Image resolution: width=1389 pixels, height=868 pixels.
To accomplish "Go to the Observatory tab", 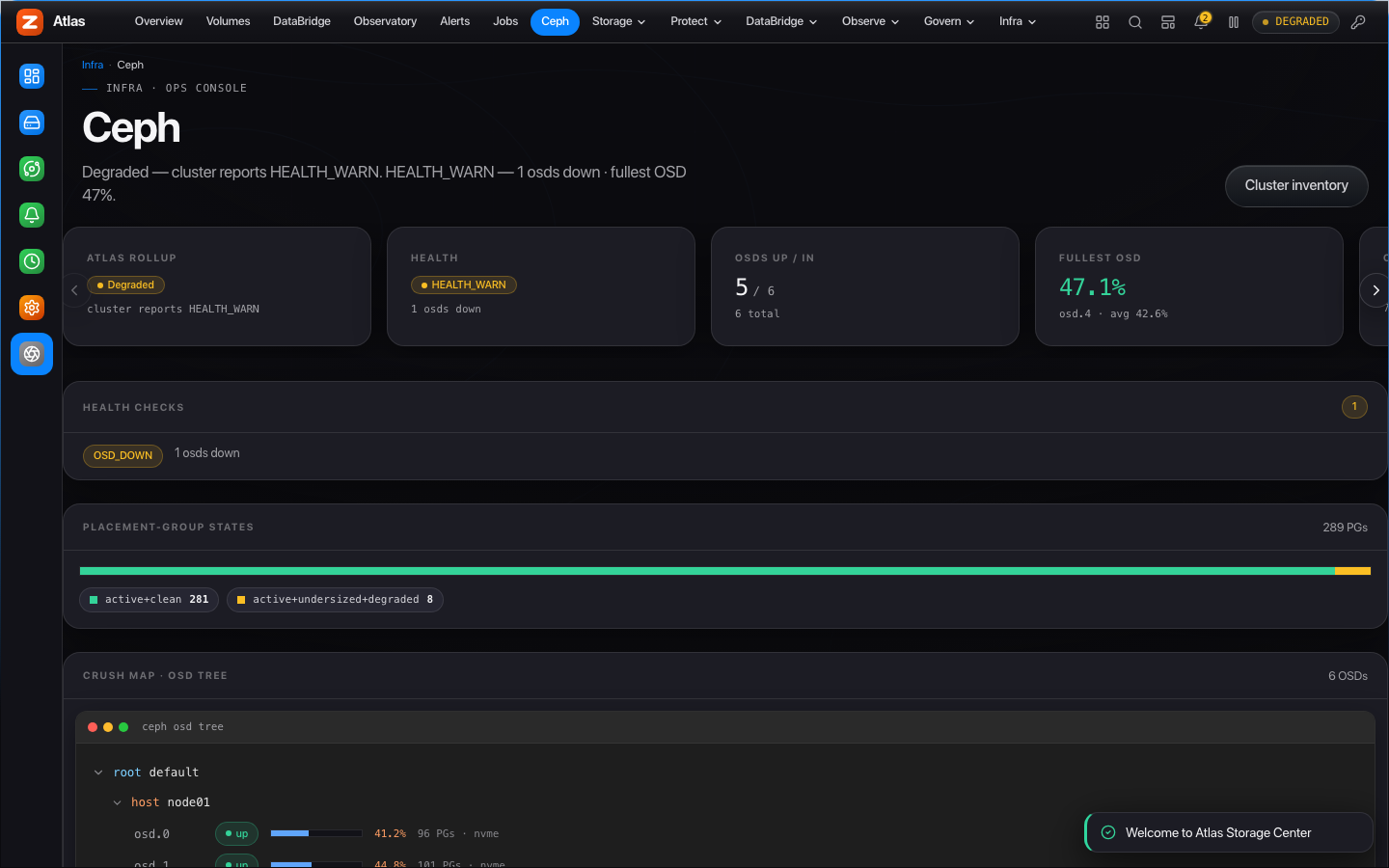I will (386, 21).
